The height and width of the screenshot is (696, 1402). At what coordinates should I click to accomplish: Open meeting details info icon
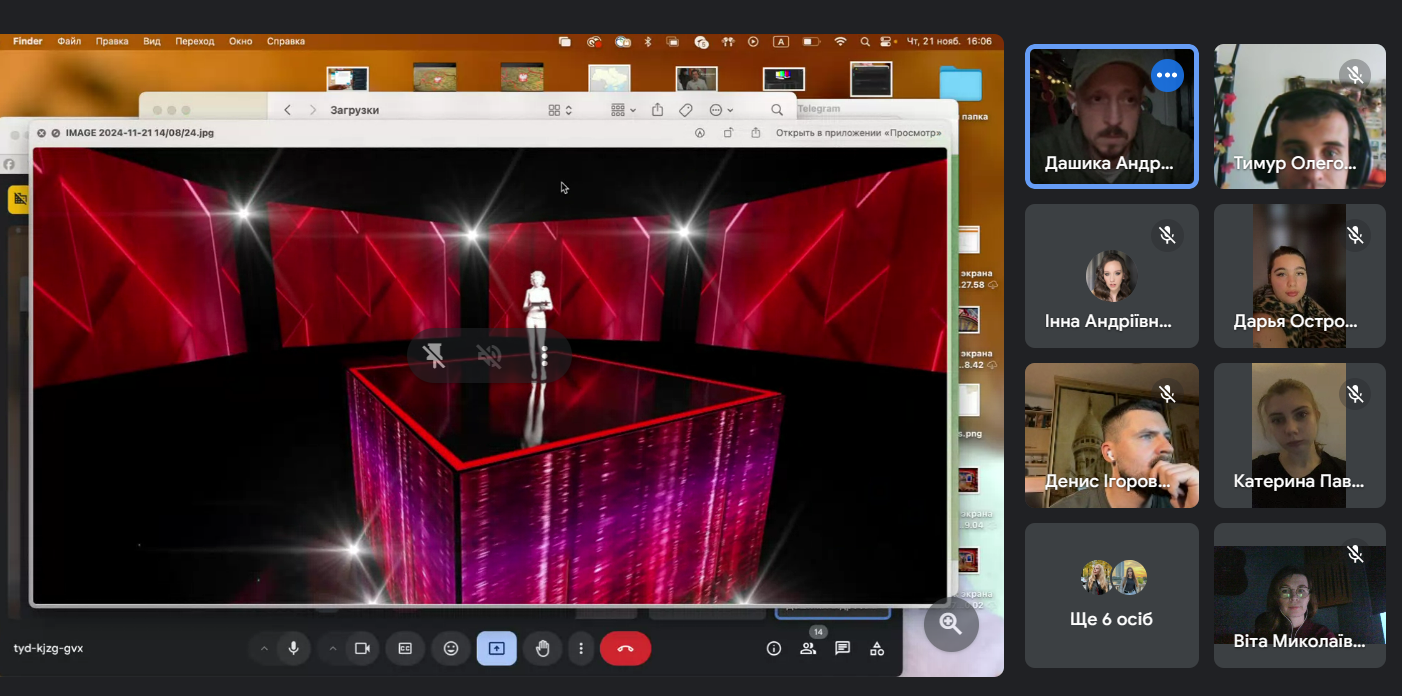coord(773,648)
